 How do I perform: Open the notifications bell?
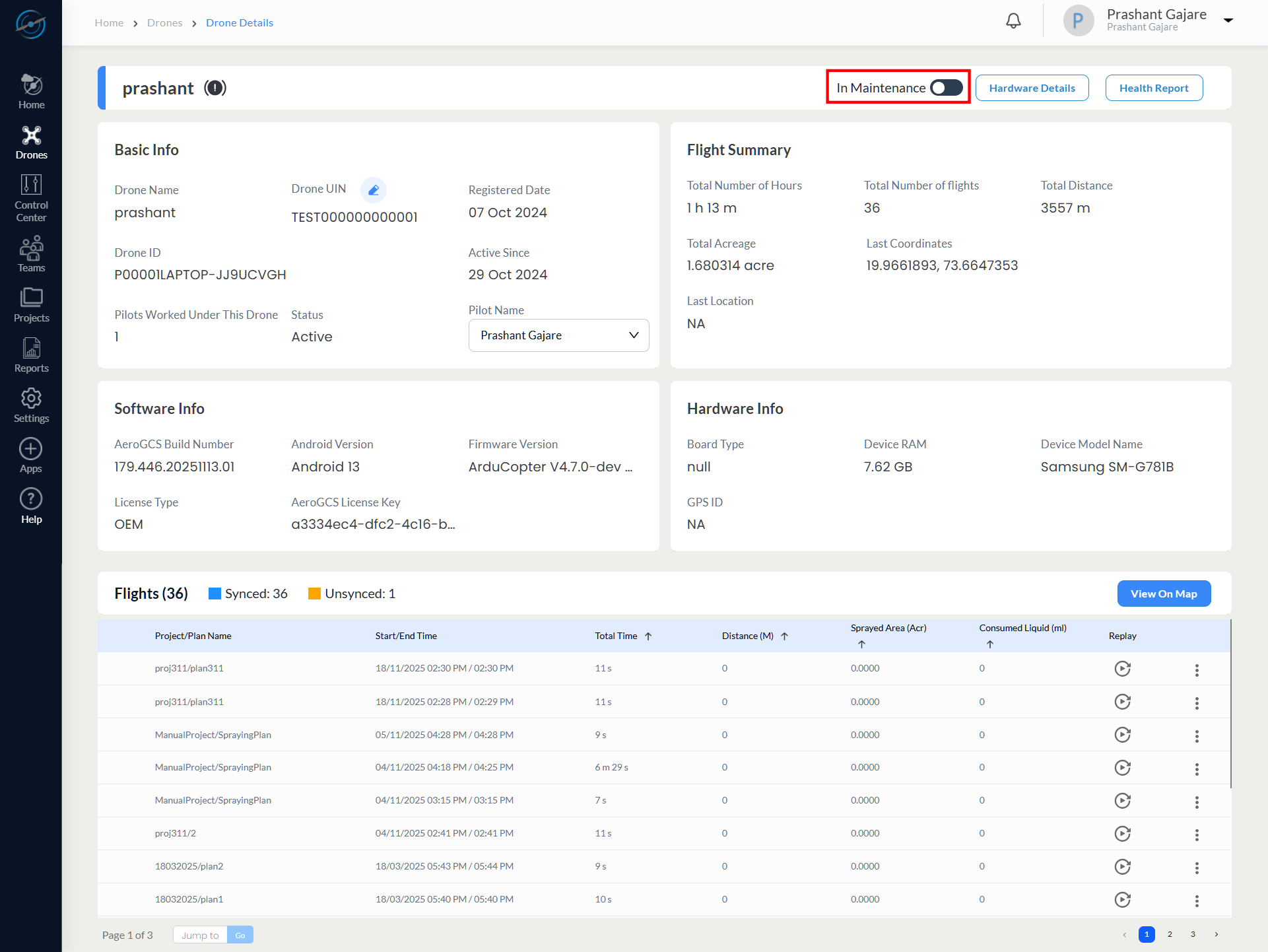[x=1013, y=21]
